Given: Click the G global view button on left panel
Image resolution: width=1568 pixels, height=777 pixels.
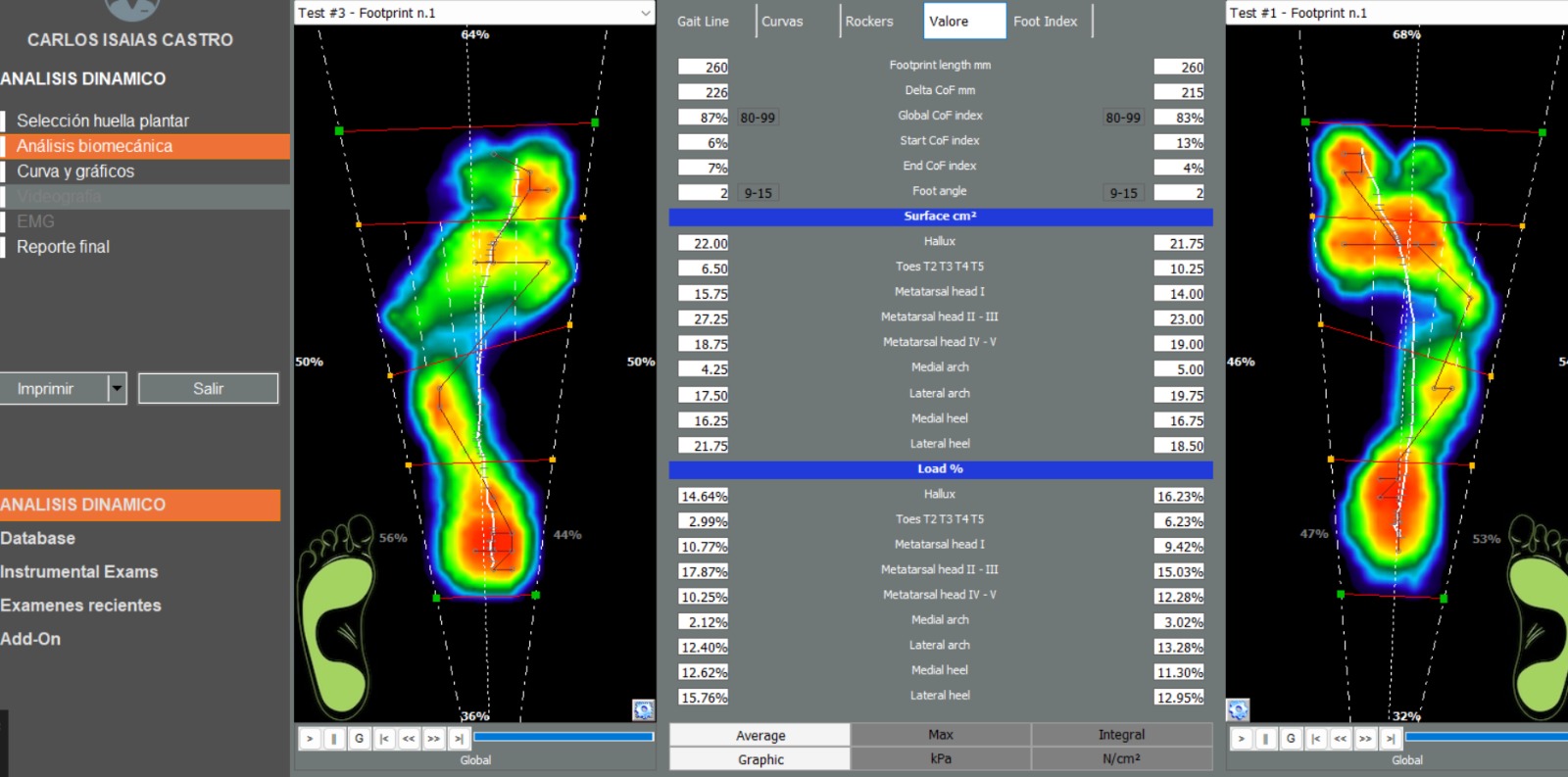Looking at the screenshot, I should [359, 739].
